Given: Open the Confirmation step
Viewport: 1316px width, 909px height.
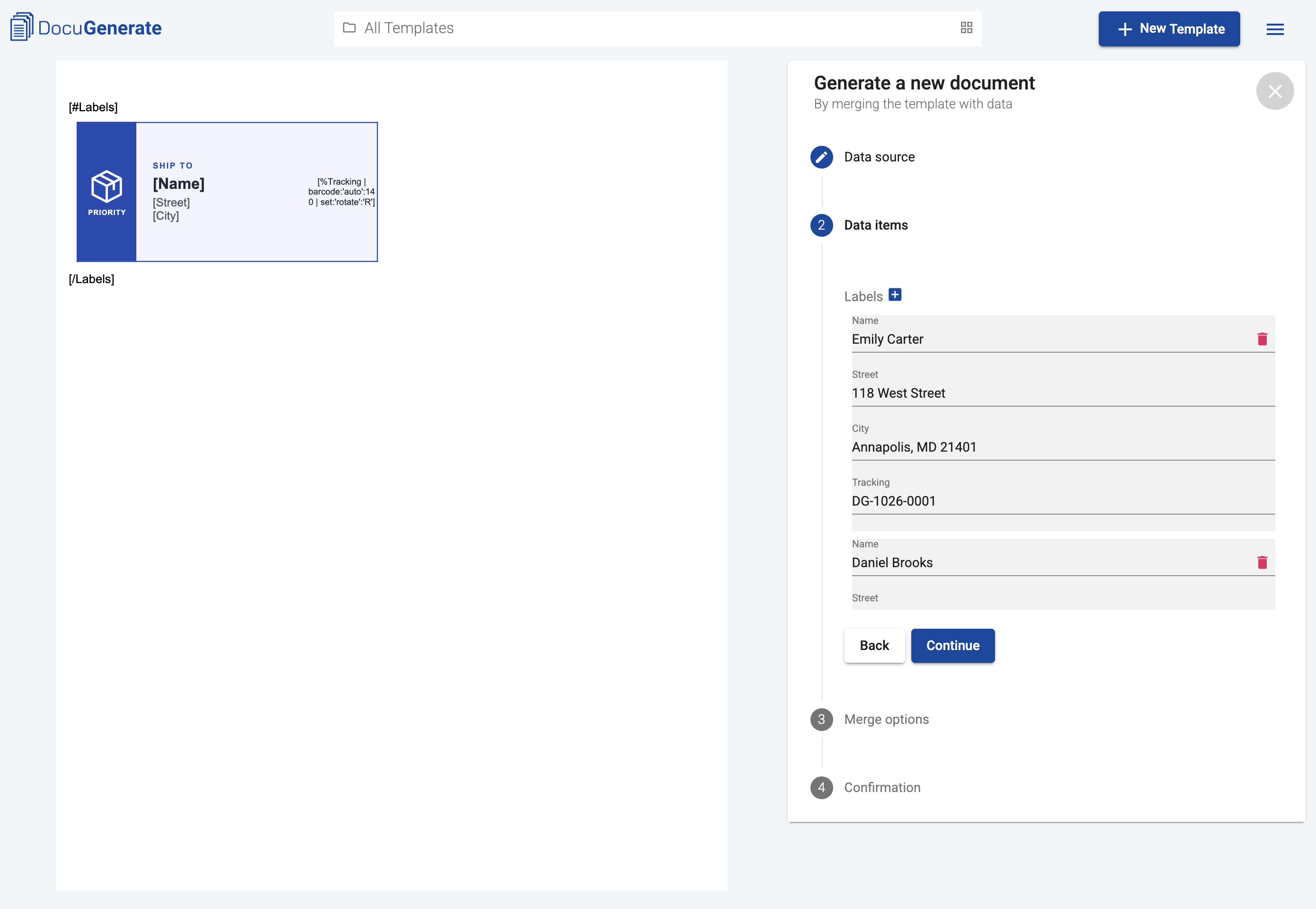Looking at the screenshot, I should (x=882, y=788).
